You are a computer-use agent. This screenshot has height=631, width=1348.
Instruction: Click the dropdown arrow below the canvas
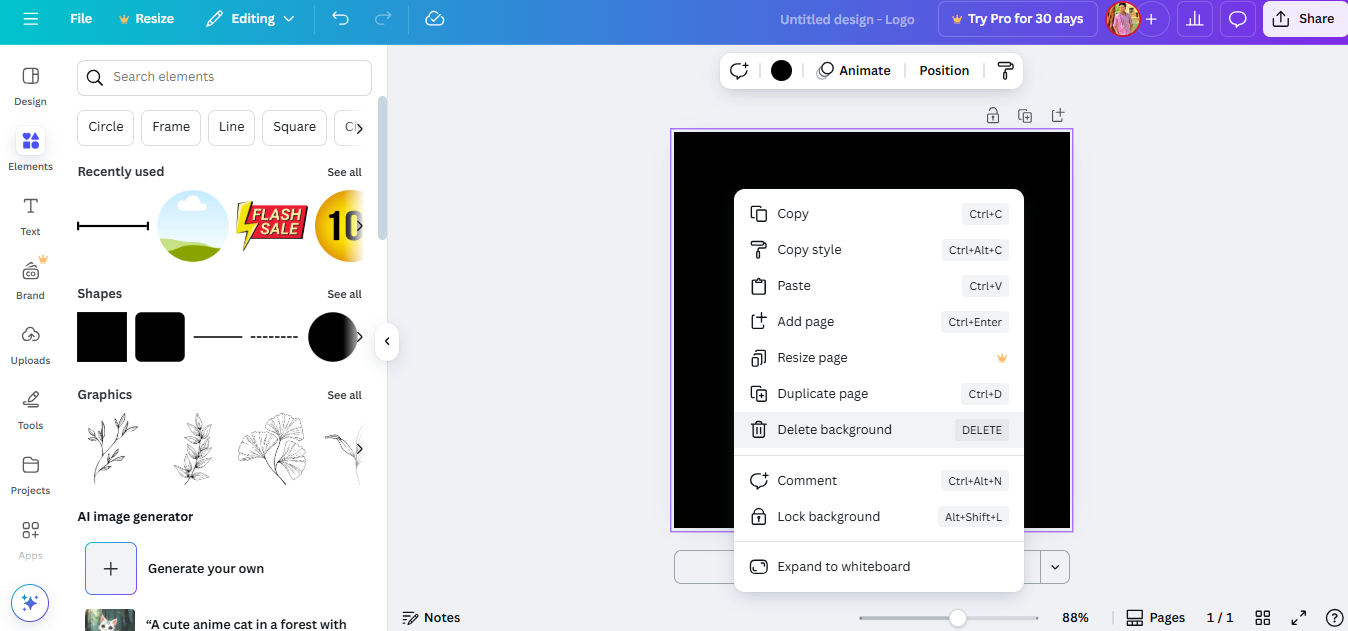point(1055,567)
